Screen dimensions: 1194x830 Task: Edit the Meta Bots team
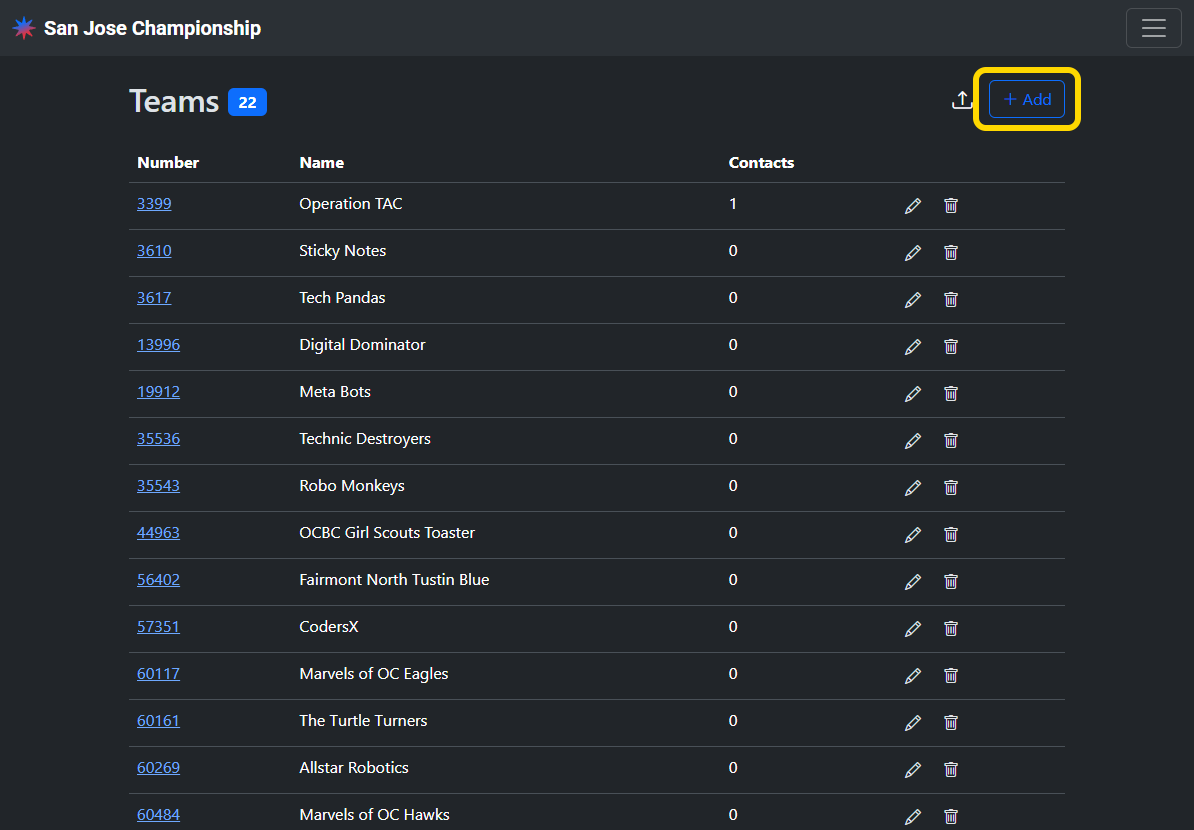(x=912, y=394)
